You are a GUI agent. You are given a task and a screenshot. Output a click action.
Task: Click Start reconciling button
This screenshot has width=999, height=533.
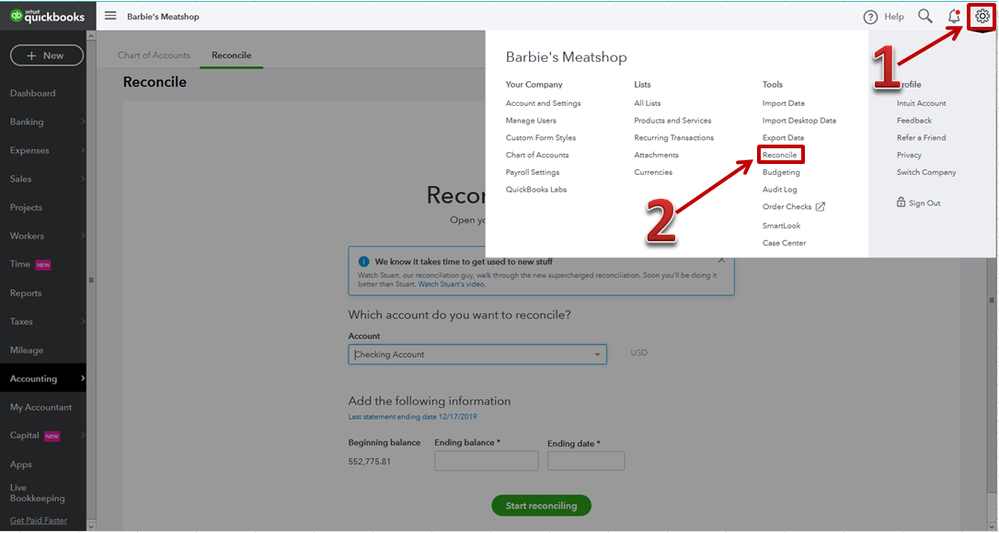click(x=541, y=506)
